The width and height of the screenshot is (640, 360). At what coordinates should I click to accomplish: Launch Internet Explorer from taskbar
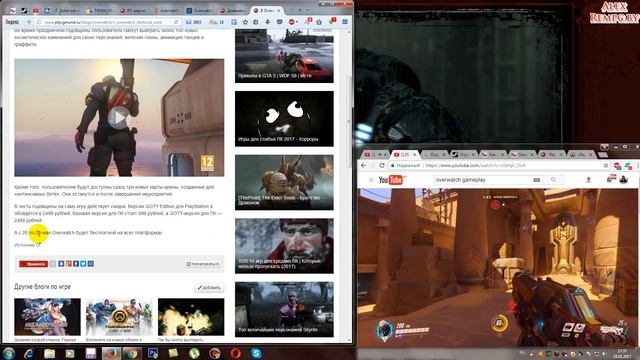click(29, 353)
